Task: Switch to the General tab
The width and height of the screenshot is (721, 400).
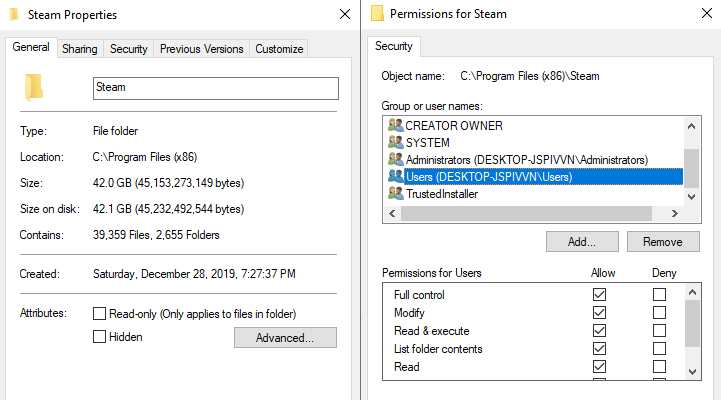Action: point(31,47)
